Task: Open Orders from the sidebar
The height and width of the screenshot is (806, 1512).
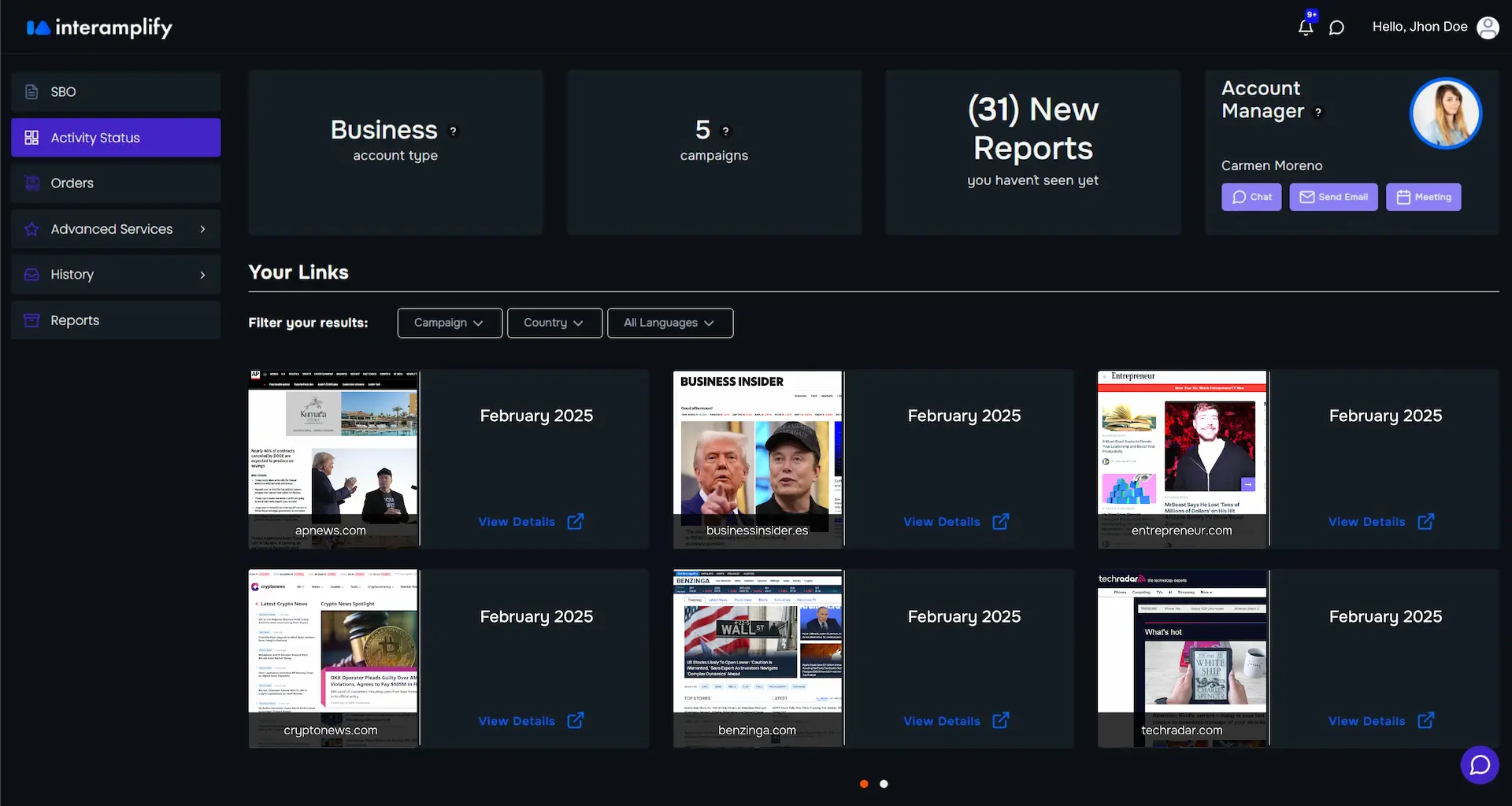Action: tap(116, 183)
